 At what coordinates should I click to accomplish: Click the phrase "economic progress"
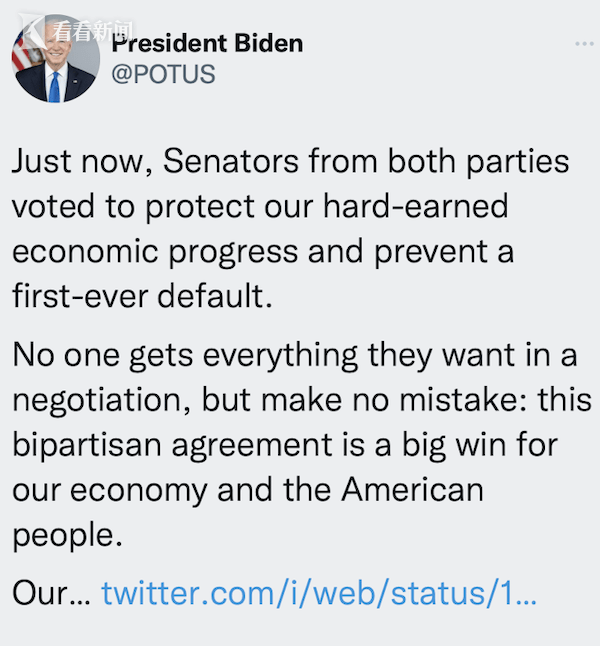coord(155,252)
